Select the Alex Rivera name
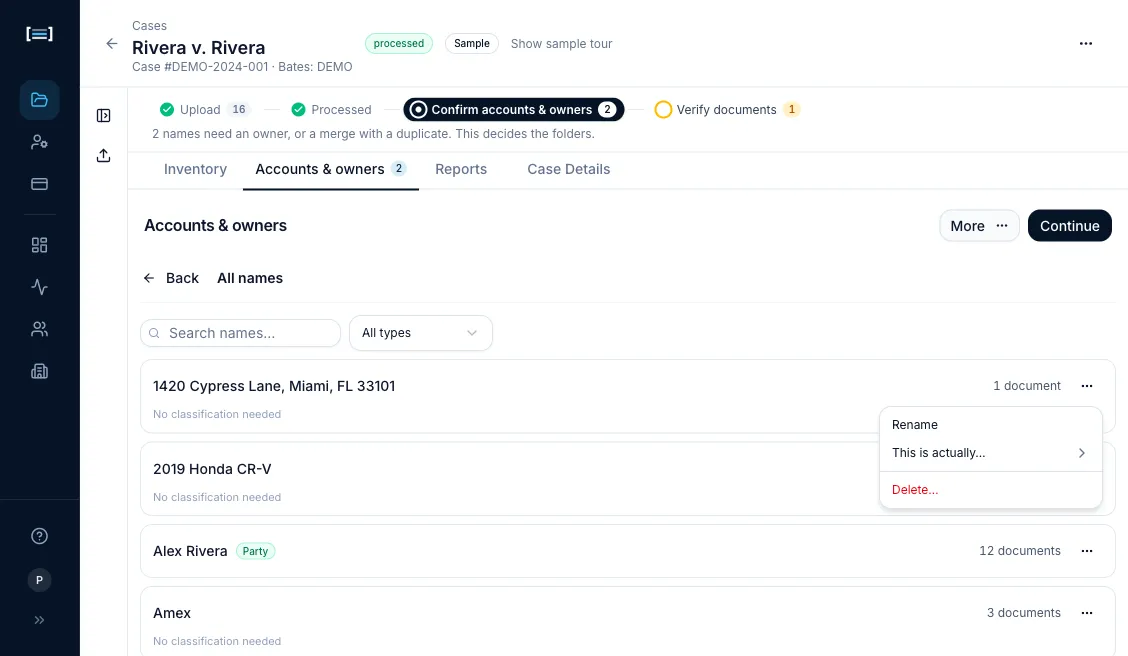This screenshot has width=1128, height=656. pos(190,551)
